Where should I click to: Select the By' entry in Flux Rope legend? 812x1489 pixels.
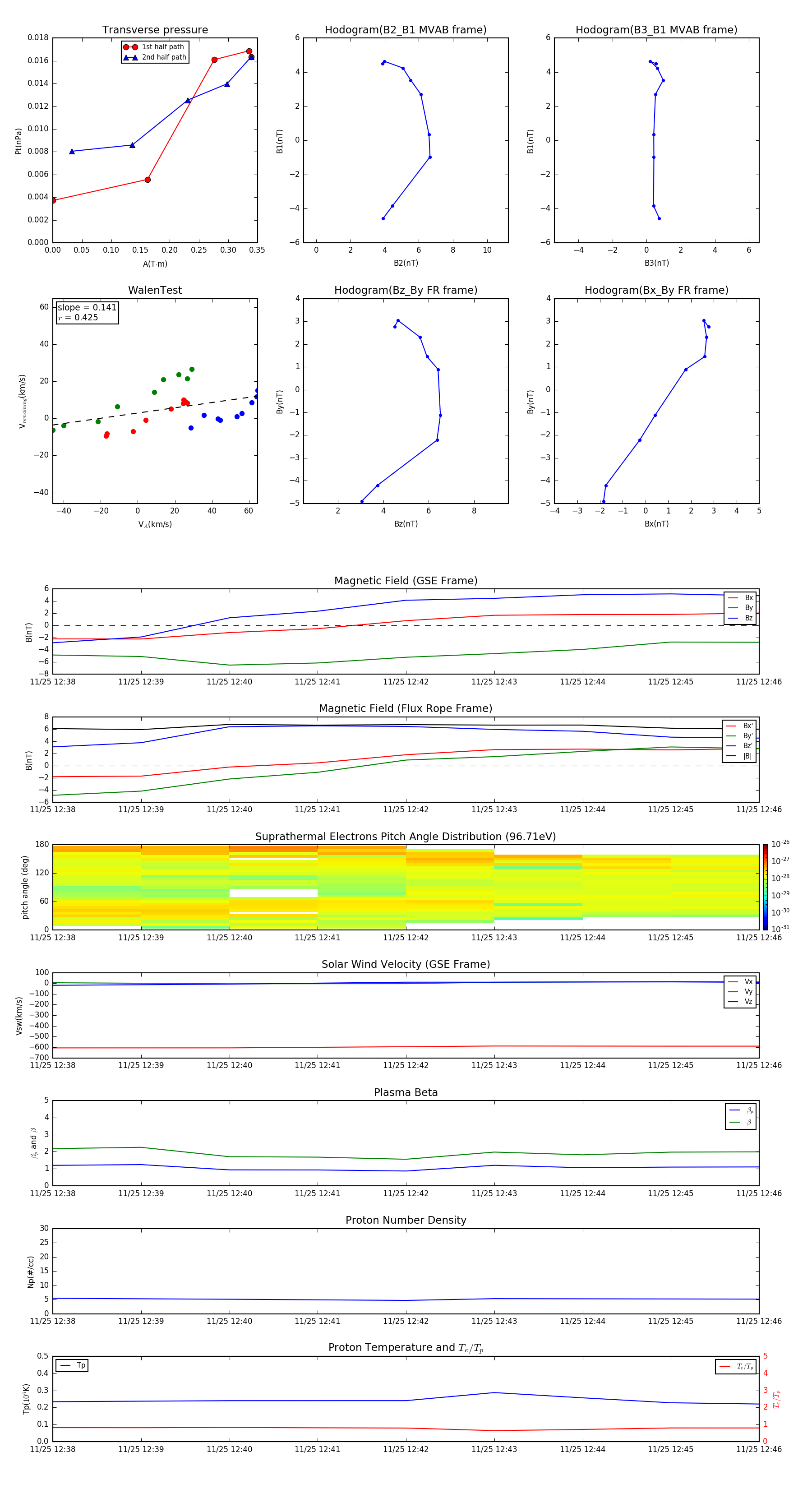(x=739, y=736)
